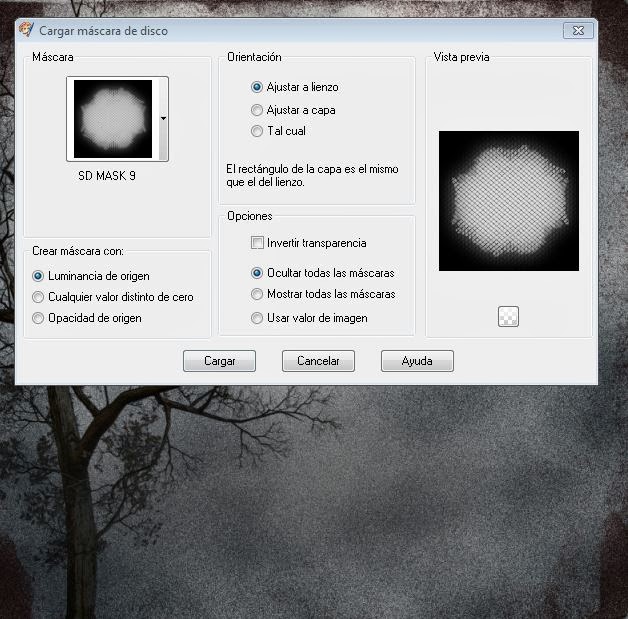Open the mask selection dropdown arrow

point(163,119)
